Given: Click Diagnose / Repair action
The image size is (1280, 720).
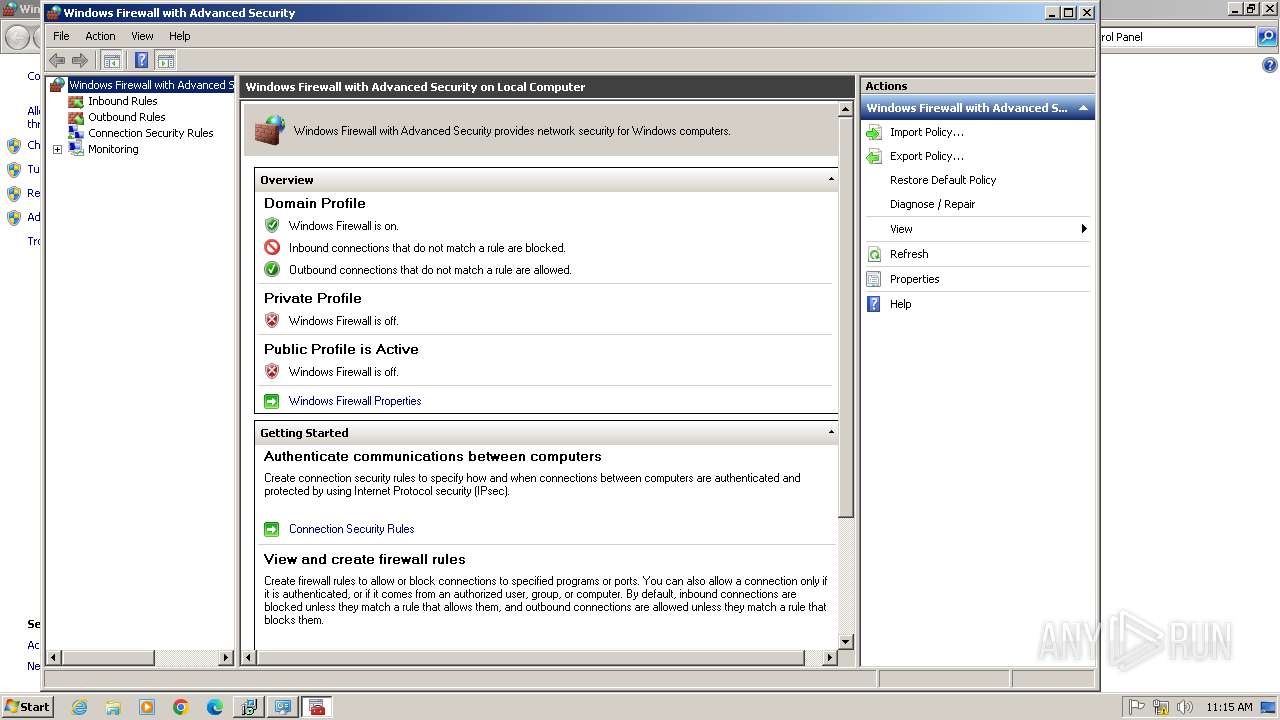Looking at the screenshot, I should [932, 204].
